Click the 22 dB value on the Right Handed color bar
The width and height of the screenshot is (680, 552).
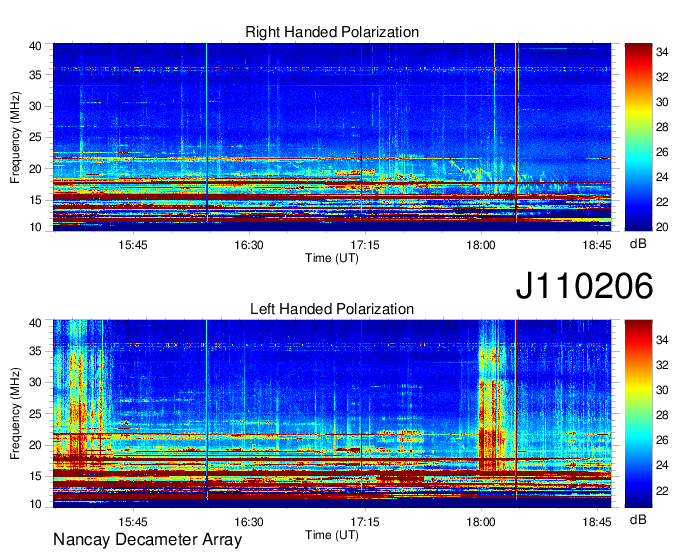662,202
